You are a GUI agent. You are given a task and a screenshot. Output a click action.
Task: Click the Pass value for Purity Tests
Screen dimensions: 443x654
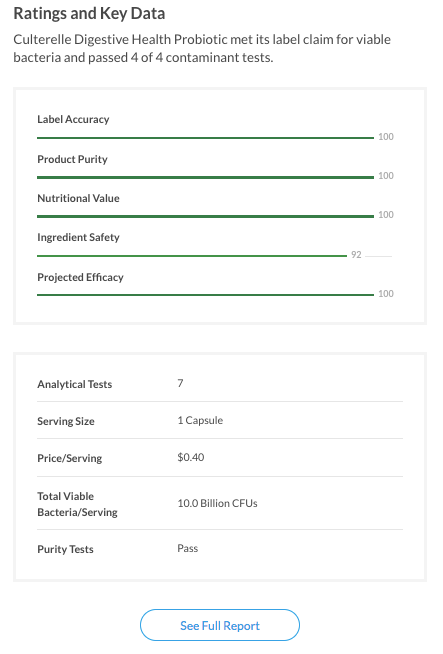point(188,548)
